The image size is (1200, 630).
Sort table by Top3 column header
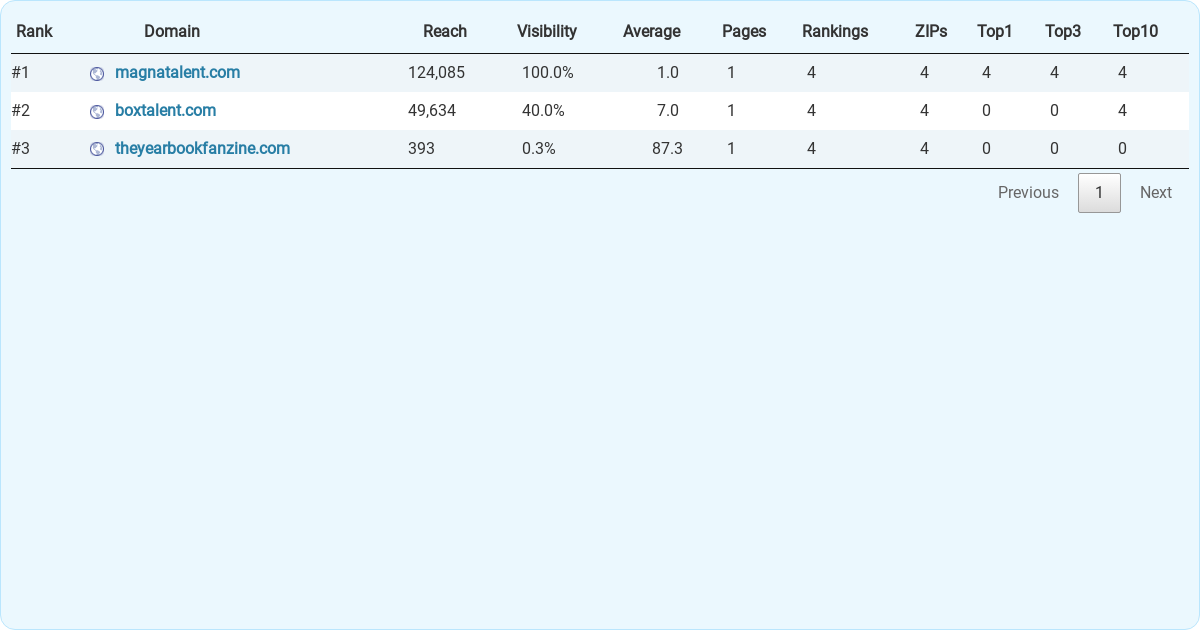point(1063,31)
